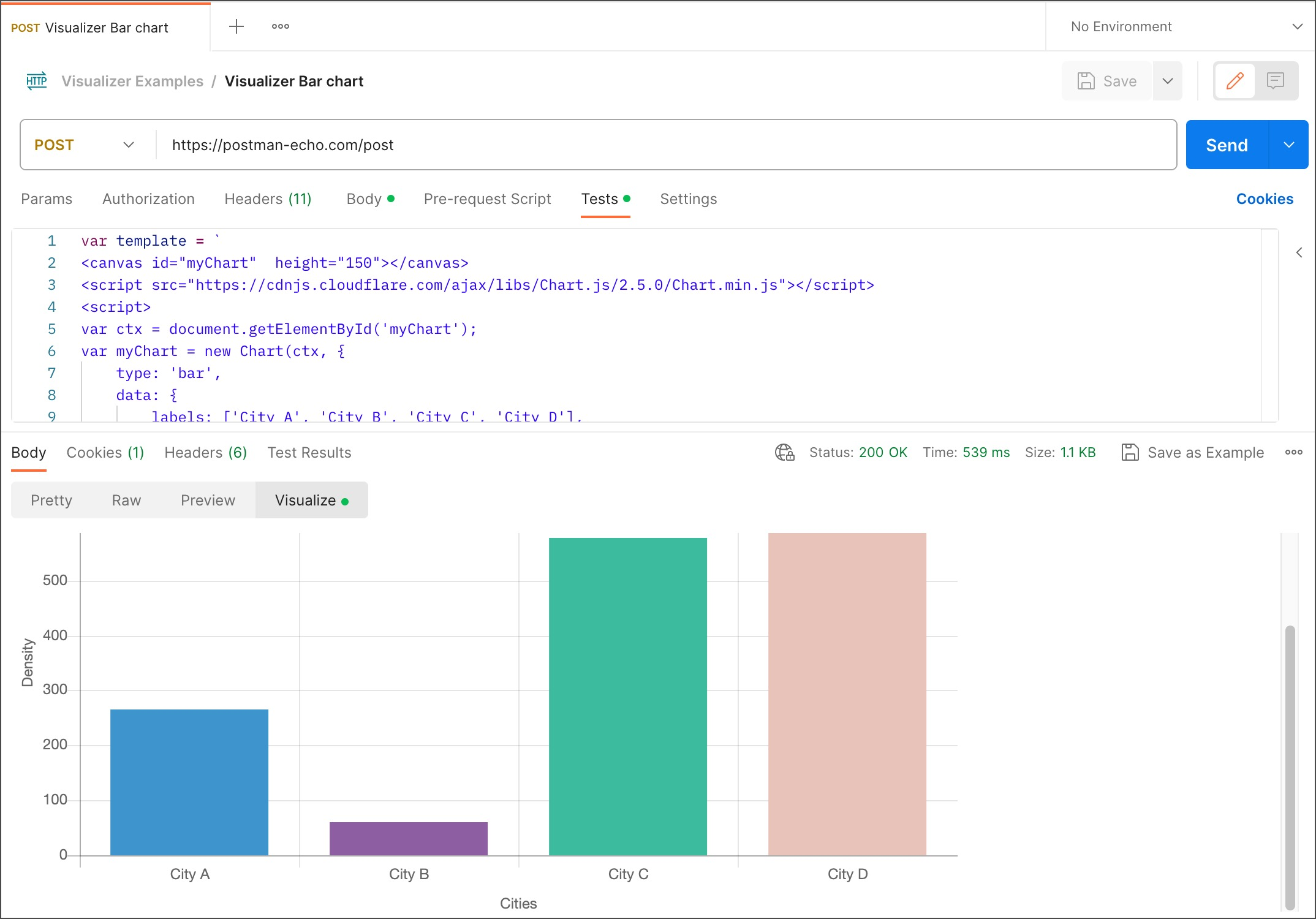Open the comments icon panel
This screenshot has width=1316, height=919.
(x=1276, y=81)
